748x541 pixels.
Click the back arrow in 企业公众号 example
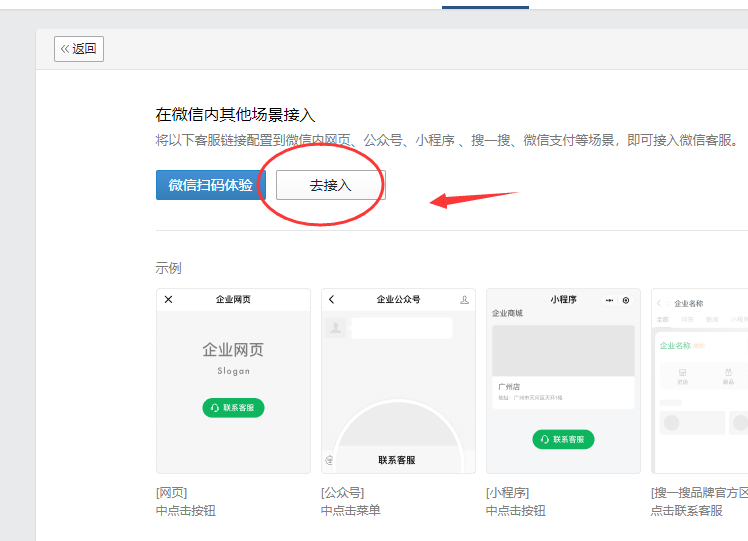[332, 300]
